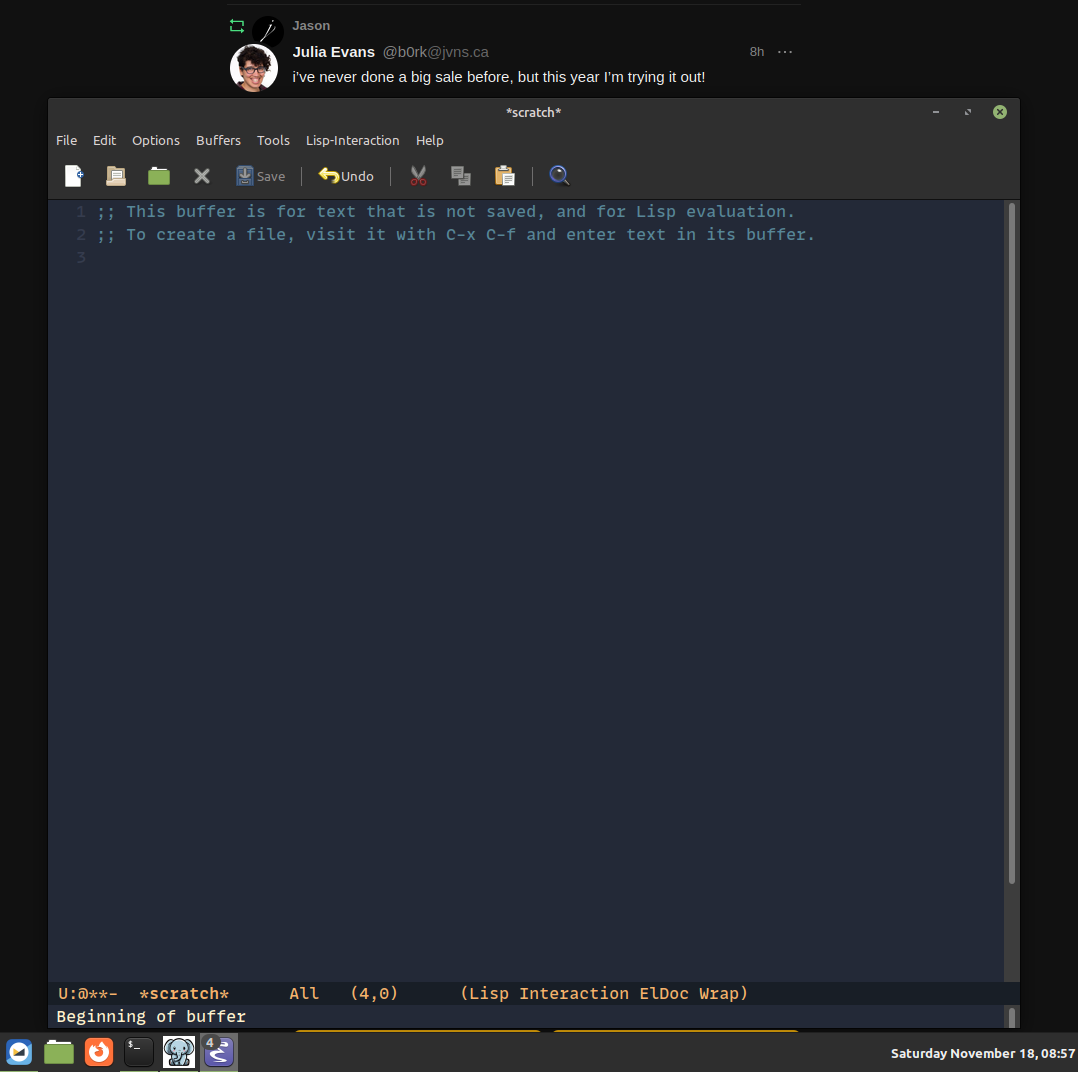This screenshot has height=1072, width=1078.
Task: Open the File menu
Action: [67, 140]
